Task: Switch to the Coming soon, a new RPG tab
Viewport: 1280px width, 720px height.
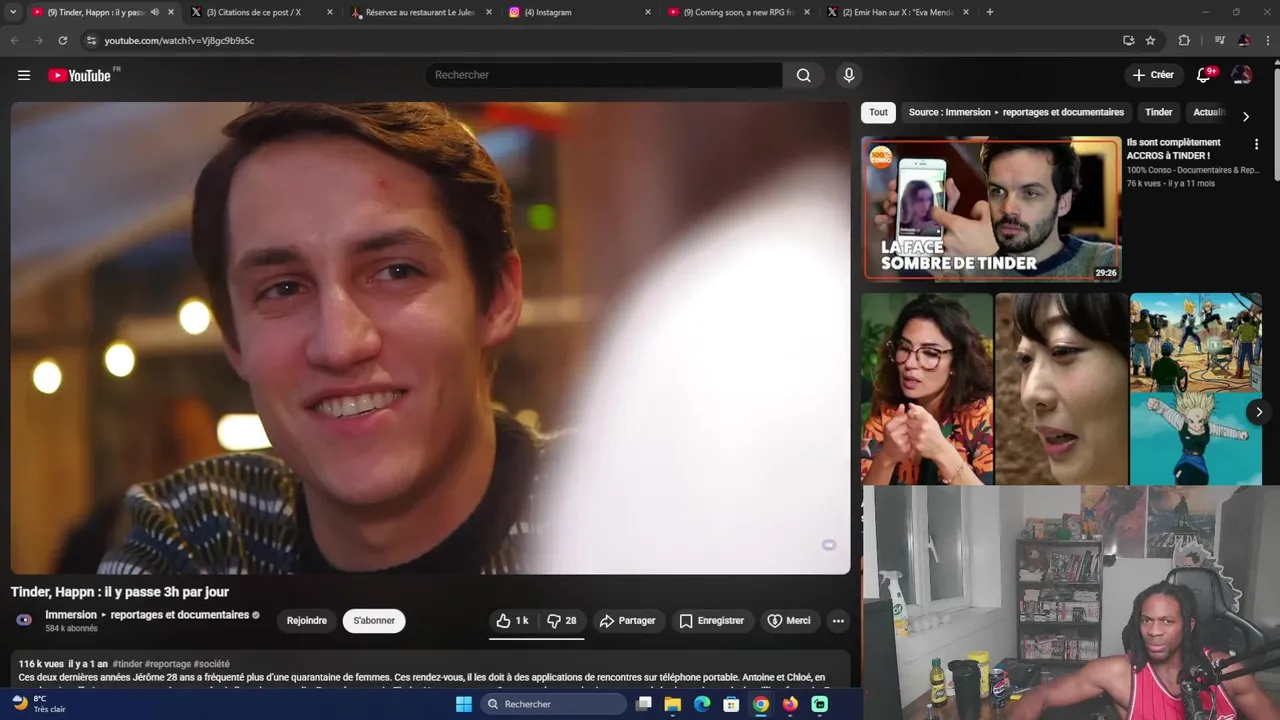Action: coord(738,12)
